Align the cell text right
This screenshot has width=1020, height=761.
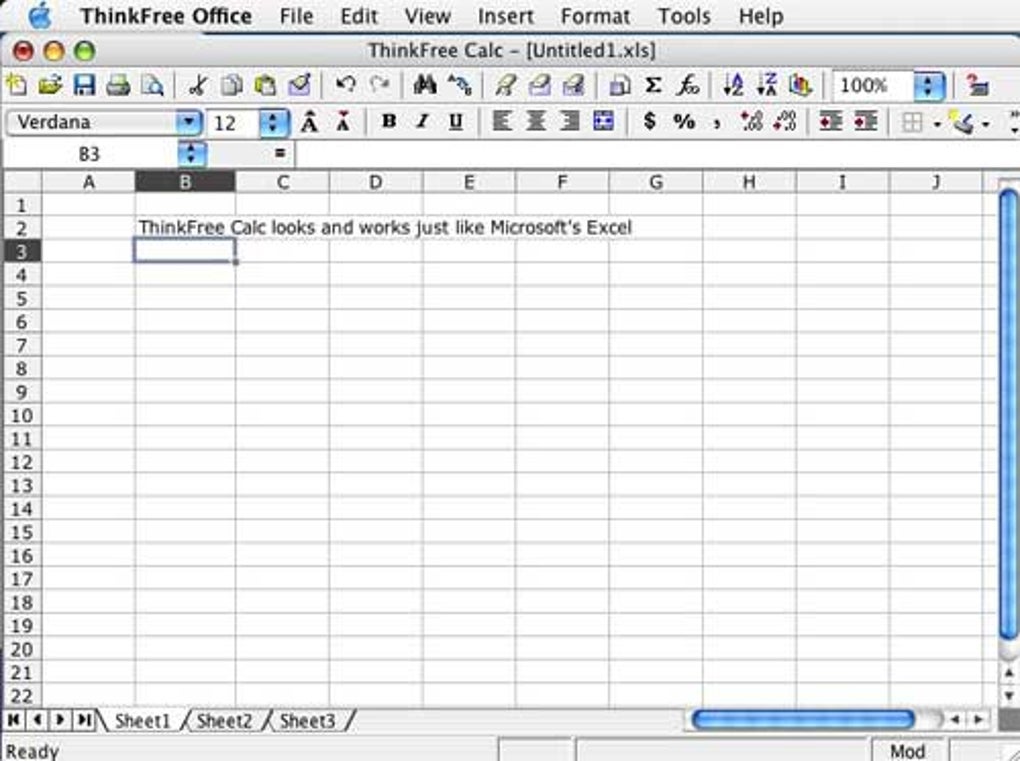pyautogui.click(x=570, y=122)
